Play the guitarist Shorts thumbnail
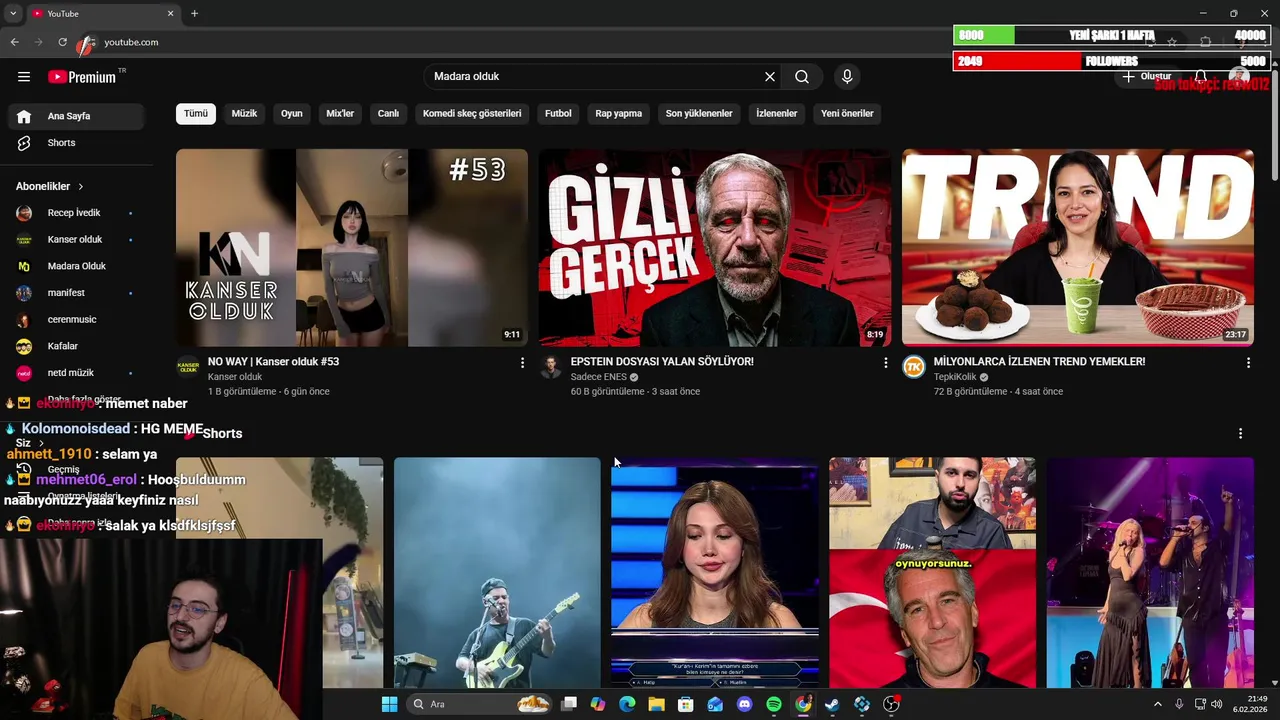 497,573
